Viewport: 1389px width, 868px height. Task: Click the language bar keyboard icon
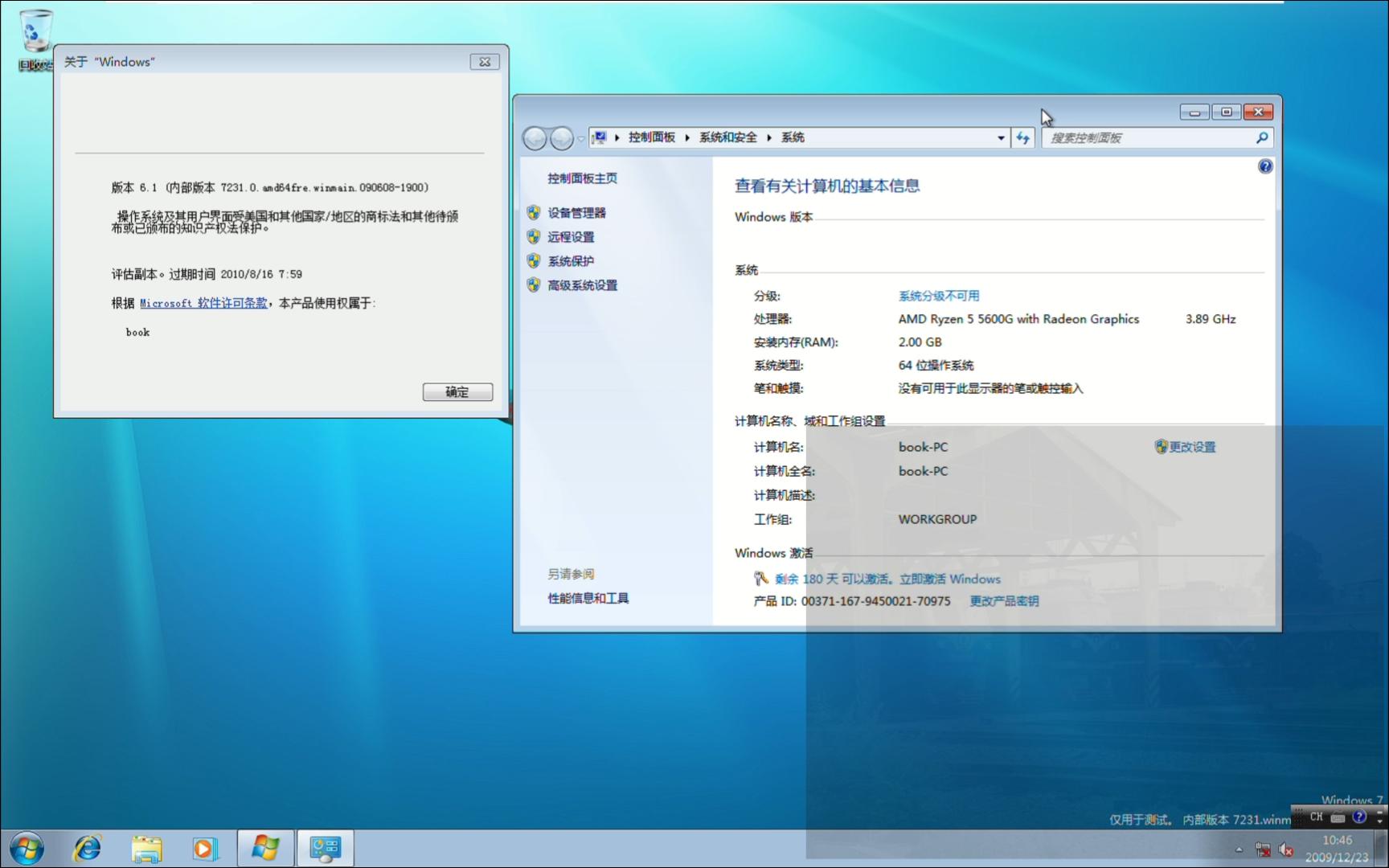click(x=1338, y=817)
